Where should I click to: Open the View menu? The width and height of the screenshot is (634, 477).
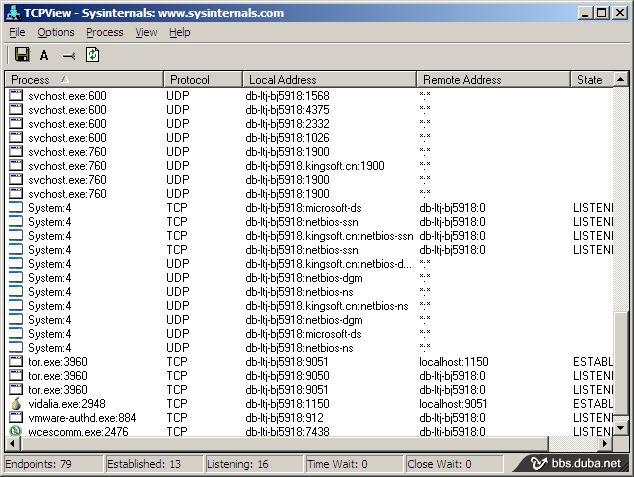click(x=146, y=32)
